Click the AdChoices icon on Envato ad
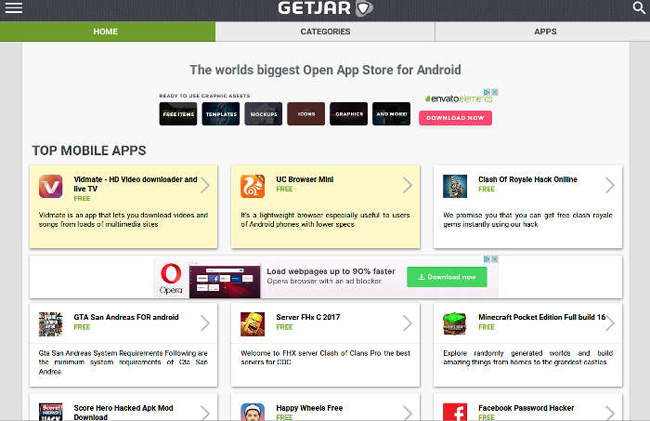The width and height of the screenshot is (650, 421). [487, 92]
